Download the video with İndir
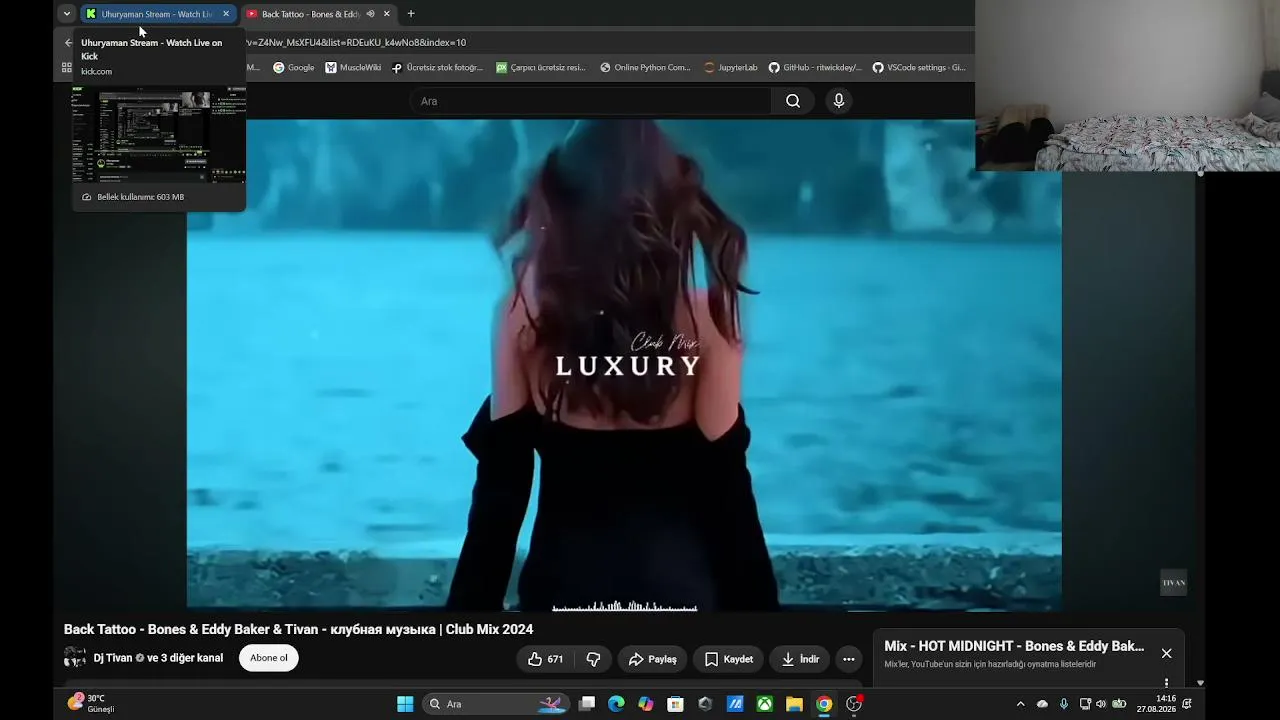Viewport: 1280px width, 720px height. coord(800,659)
